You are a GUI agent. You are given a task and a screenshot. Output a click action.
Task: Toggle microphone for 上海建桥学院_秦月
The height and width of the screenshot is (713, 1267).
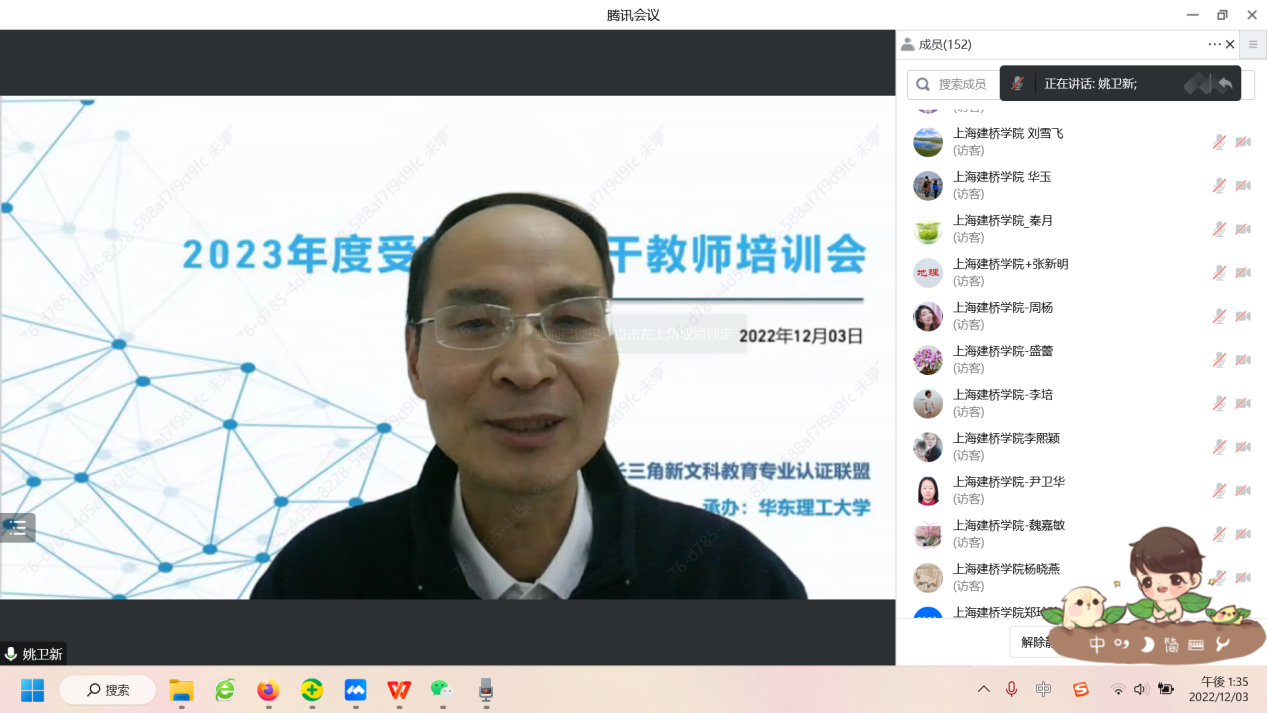tap(1219, 229)
